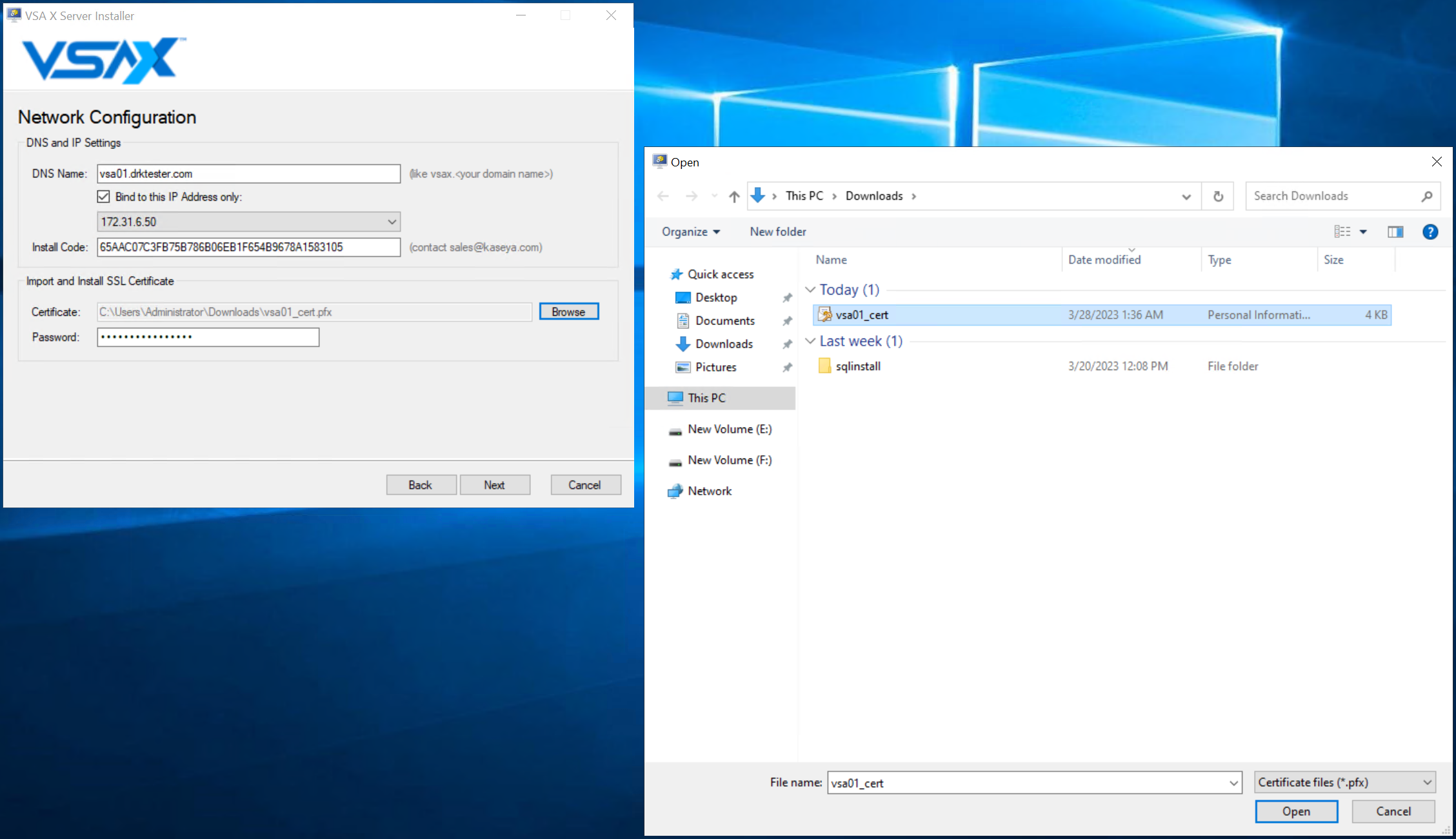Click VSA X Server Installer title icon
The height and width of the screenshot is (839, 1456).
pyautogui.click(x=14, y=15)
